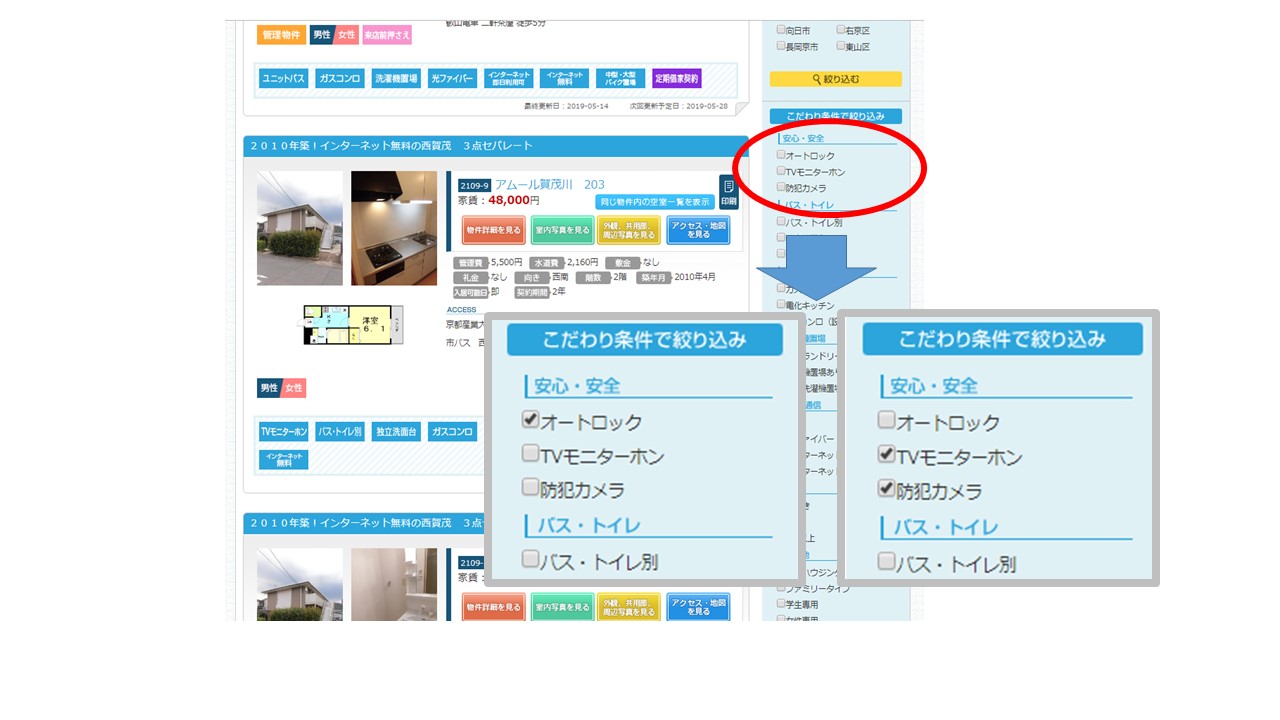Click the orange 管理物件 badge
The width and height of the screenshot is (1280, 720).
point(281,35)
